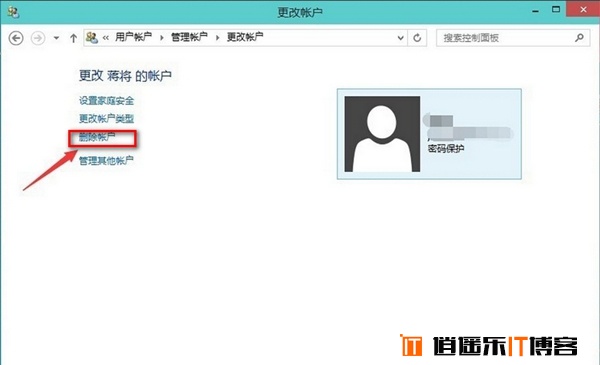This screenshot has width=600, height=365.
Task: Click the window system icon in title bar
Action: [13, 12]
